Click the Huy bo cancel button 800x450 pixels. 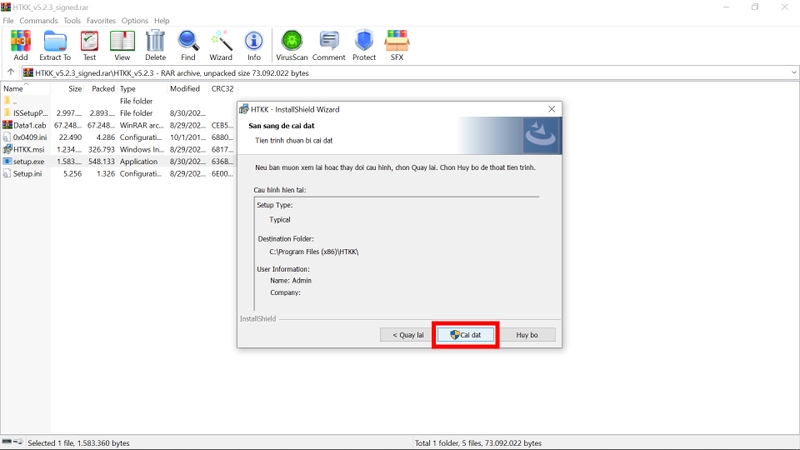pyautogui.click(x=527, y=335)
